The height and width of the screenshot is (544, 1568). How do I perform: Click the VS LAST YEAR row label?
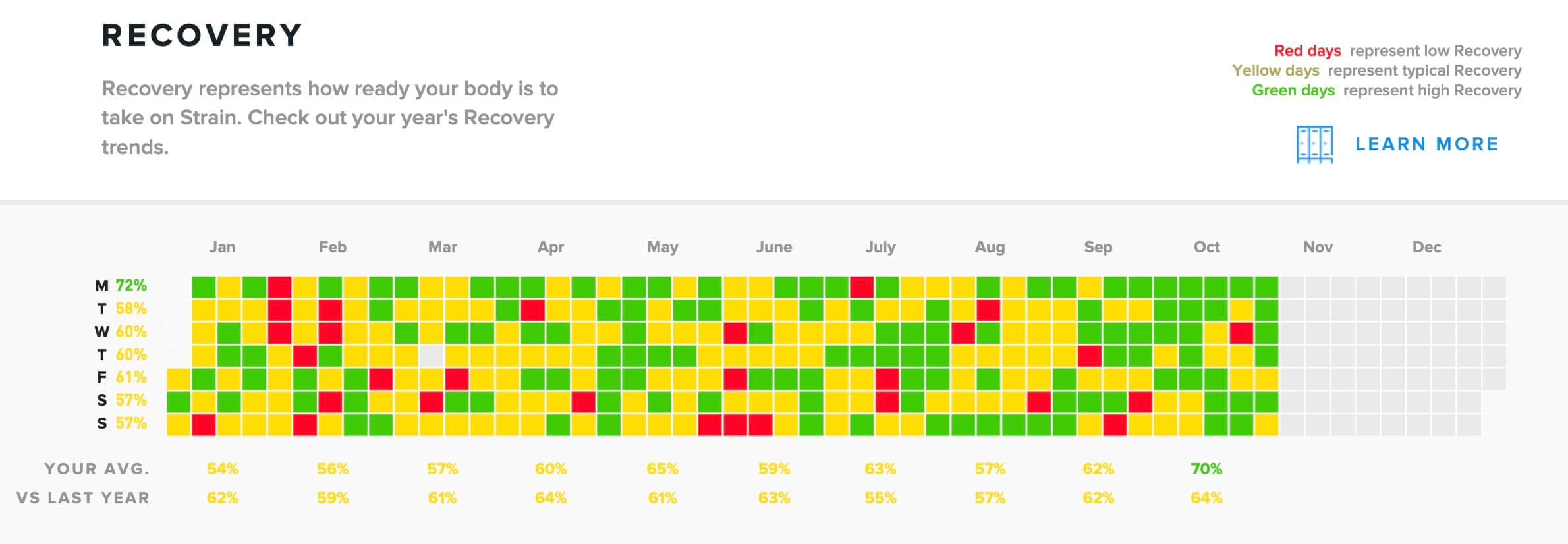(84, 499)
